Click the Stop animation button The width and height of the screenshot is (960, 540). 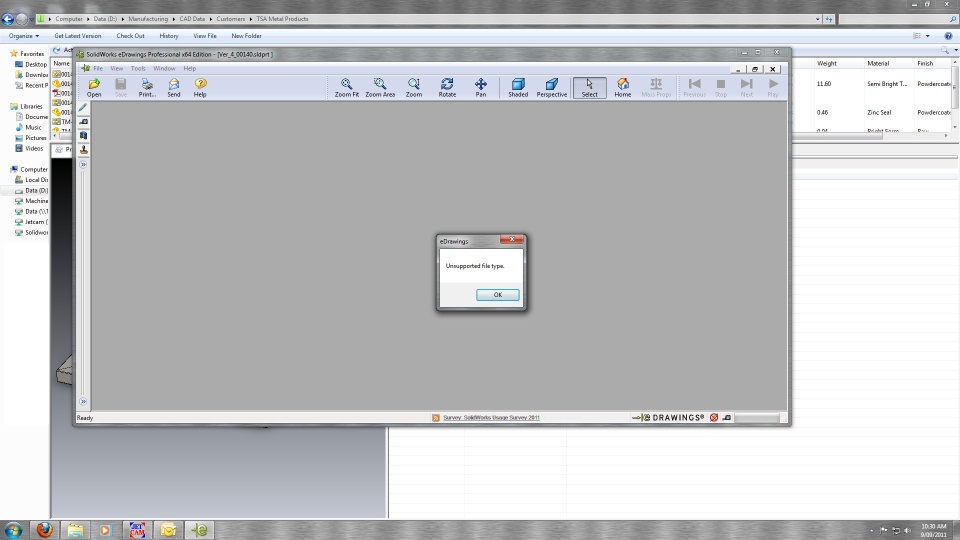pyautogui.click(x=721, y=87)
